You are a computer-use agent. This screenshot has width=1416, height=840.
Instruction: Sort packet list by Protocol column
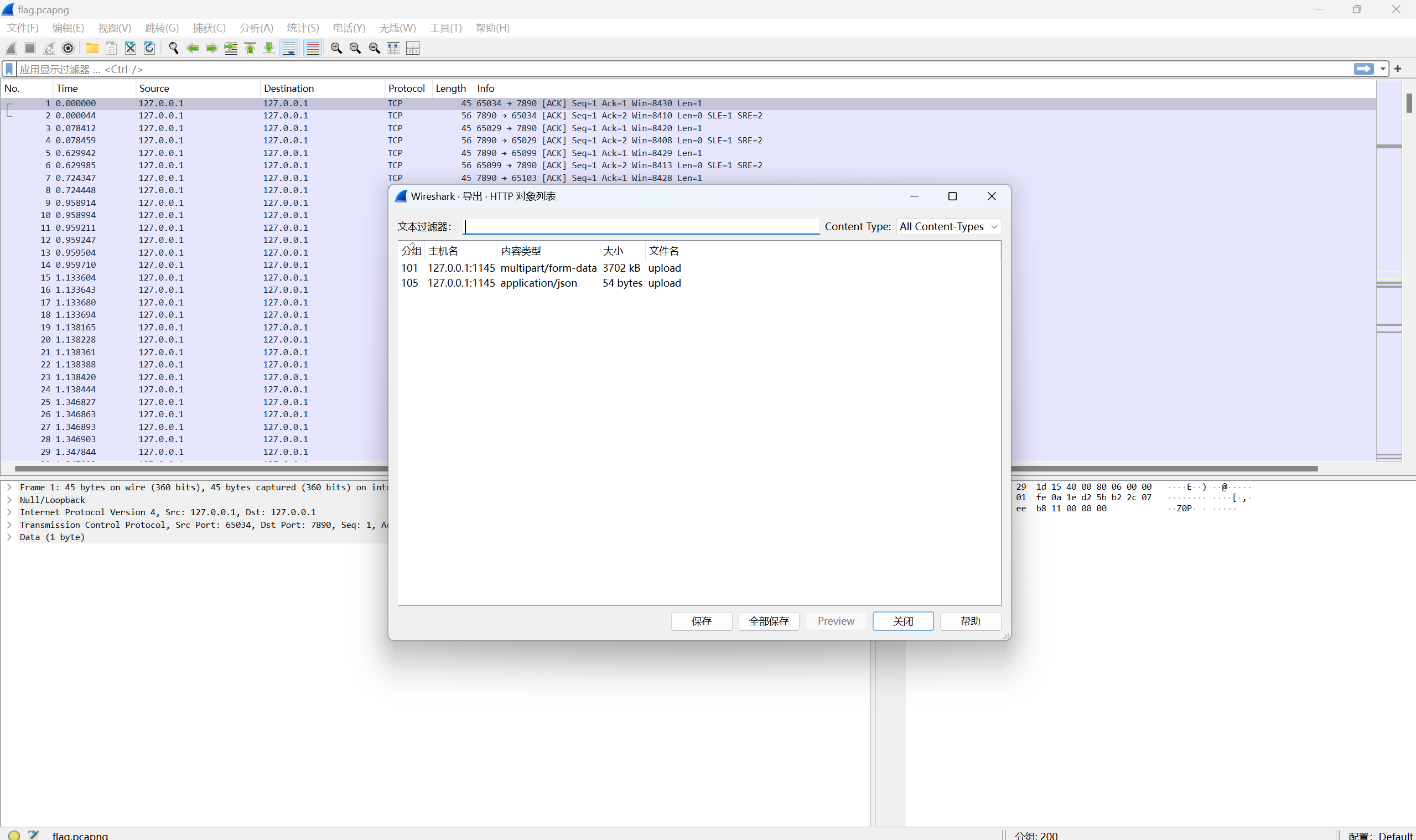408,89
